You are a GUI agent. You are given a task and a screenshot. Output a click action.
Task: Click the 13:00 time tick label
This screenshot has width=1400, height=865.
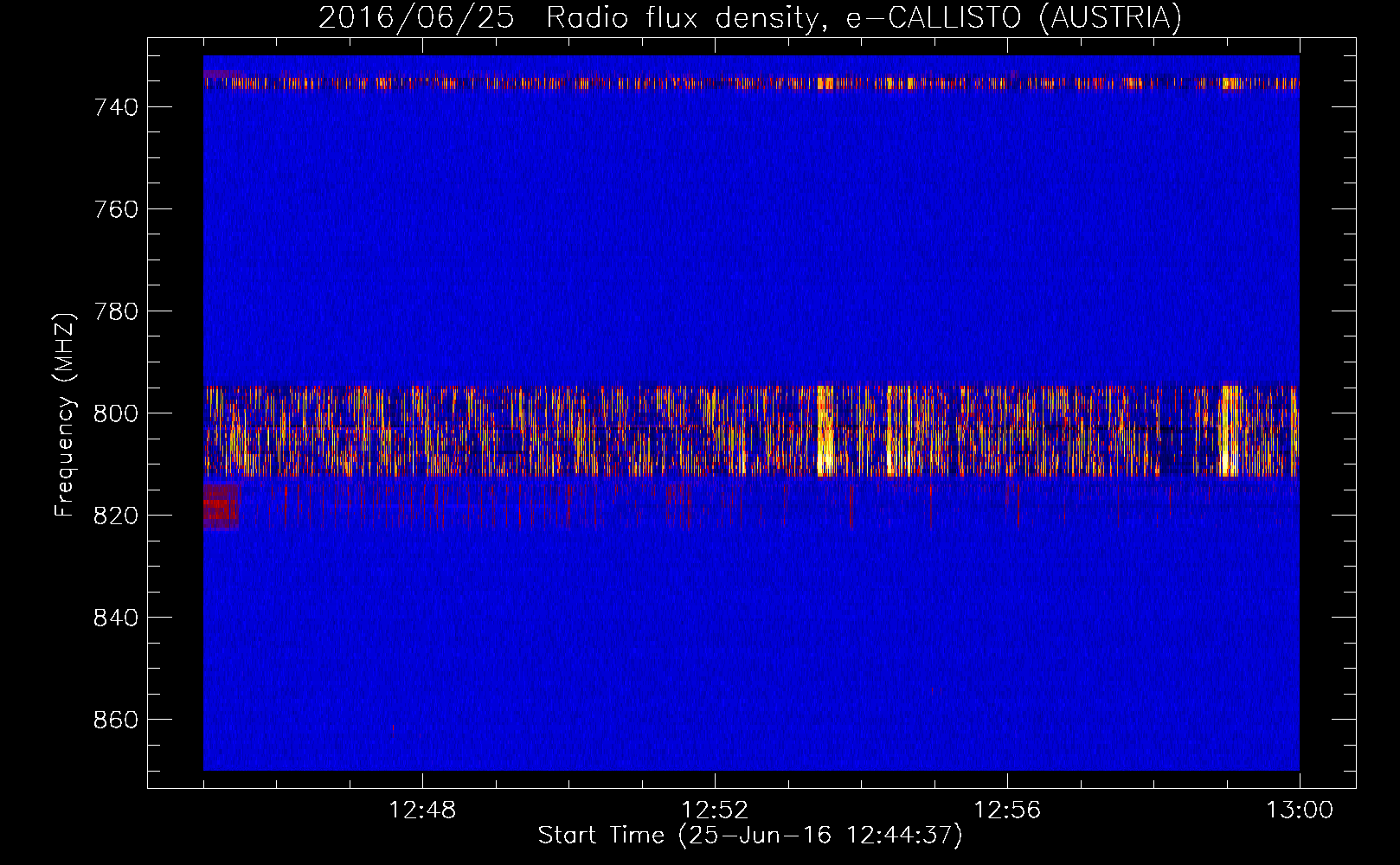click(1300, 811)
